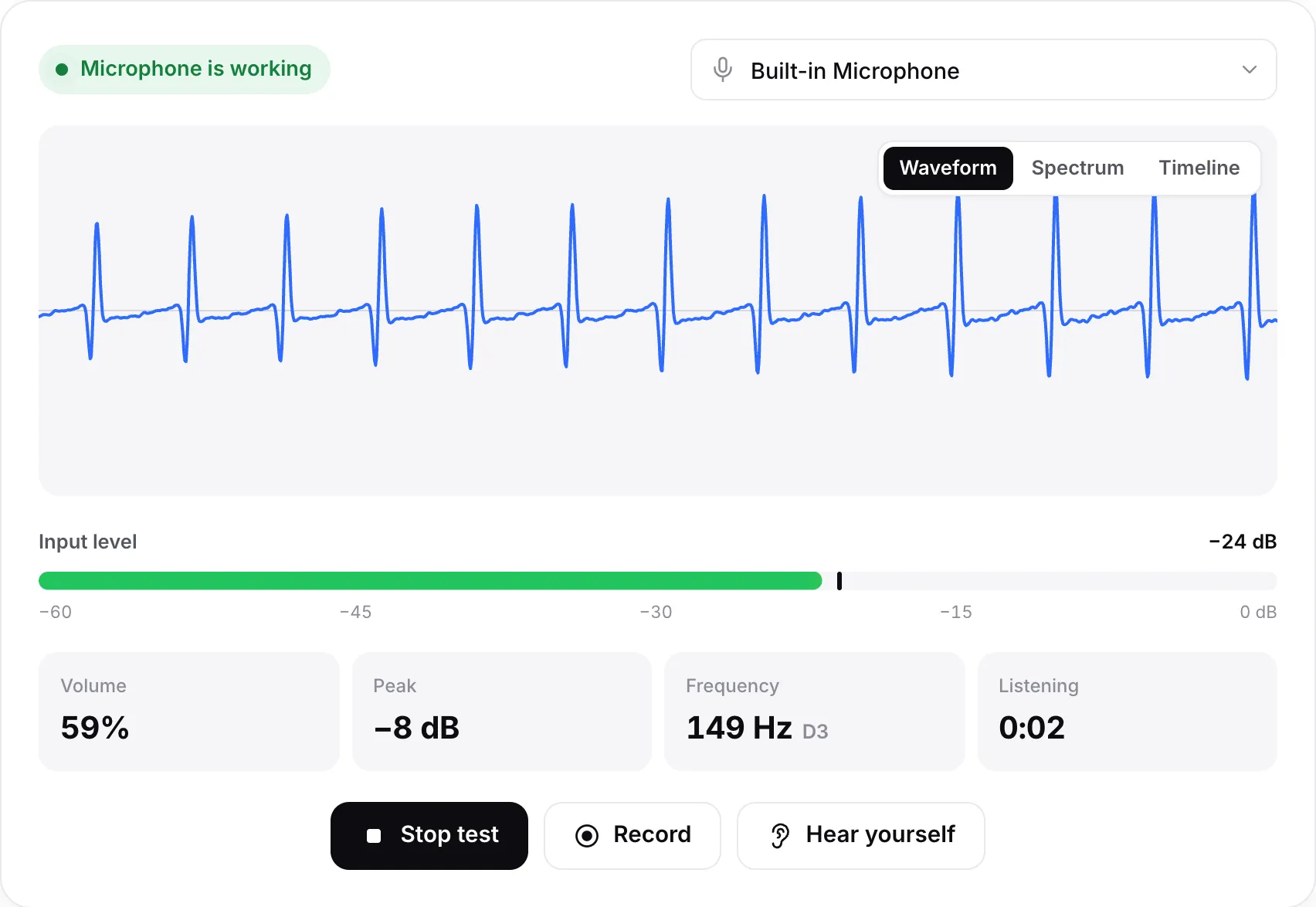This screenshot has height=907, width=1316.
Task: Click the Volume 59% value
Action: [95, 728]
